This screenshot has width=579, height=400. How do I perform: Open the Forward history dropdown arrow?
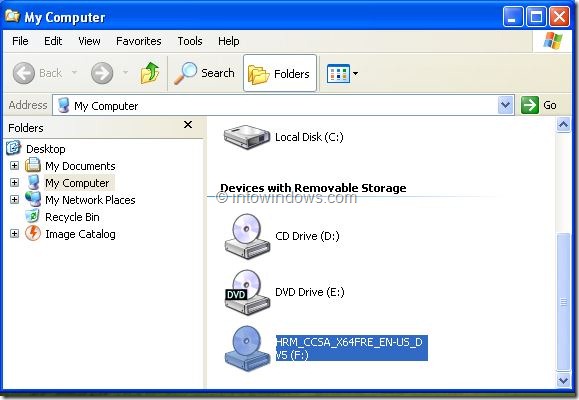point(126,72)
